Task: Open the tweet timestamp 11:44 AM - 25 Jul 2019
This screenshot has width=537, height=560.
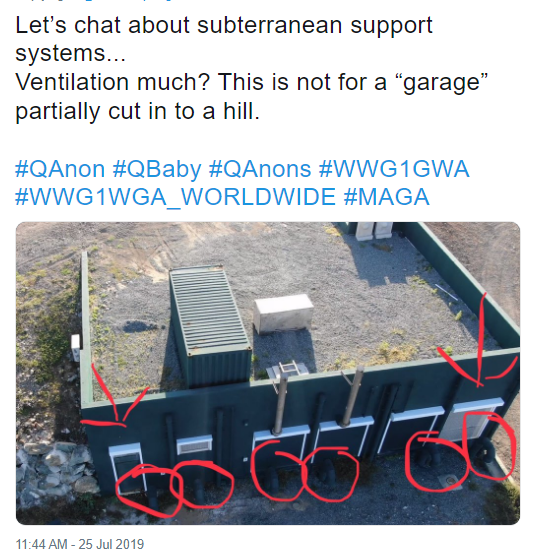Action: 80,544
